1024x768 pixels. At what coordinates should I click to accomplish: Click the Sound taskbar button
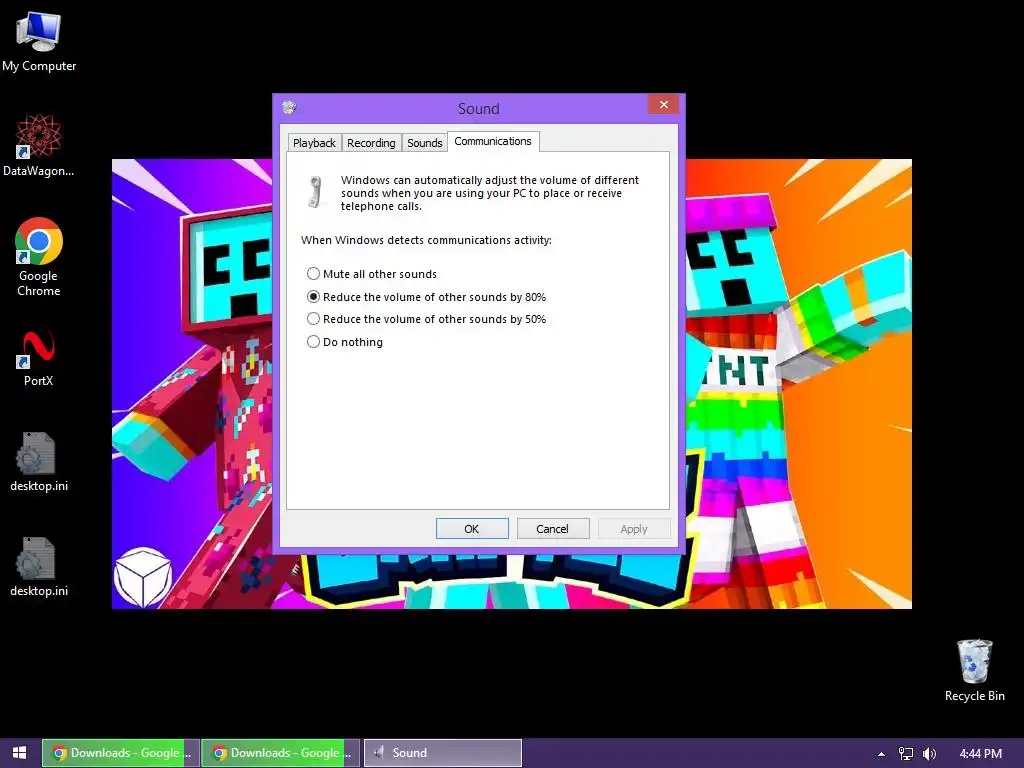[443, 753]
